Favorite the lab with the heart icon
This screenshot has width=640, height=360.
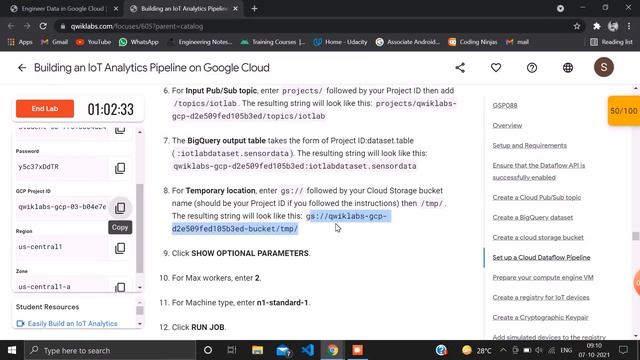pos(496,68)
